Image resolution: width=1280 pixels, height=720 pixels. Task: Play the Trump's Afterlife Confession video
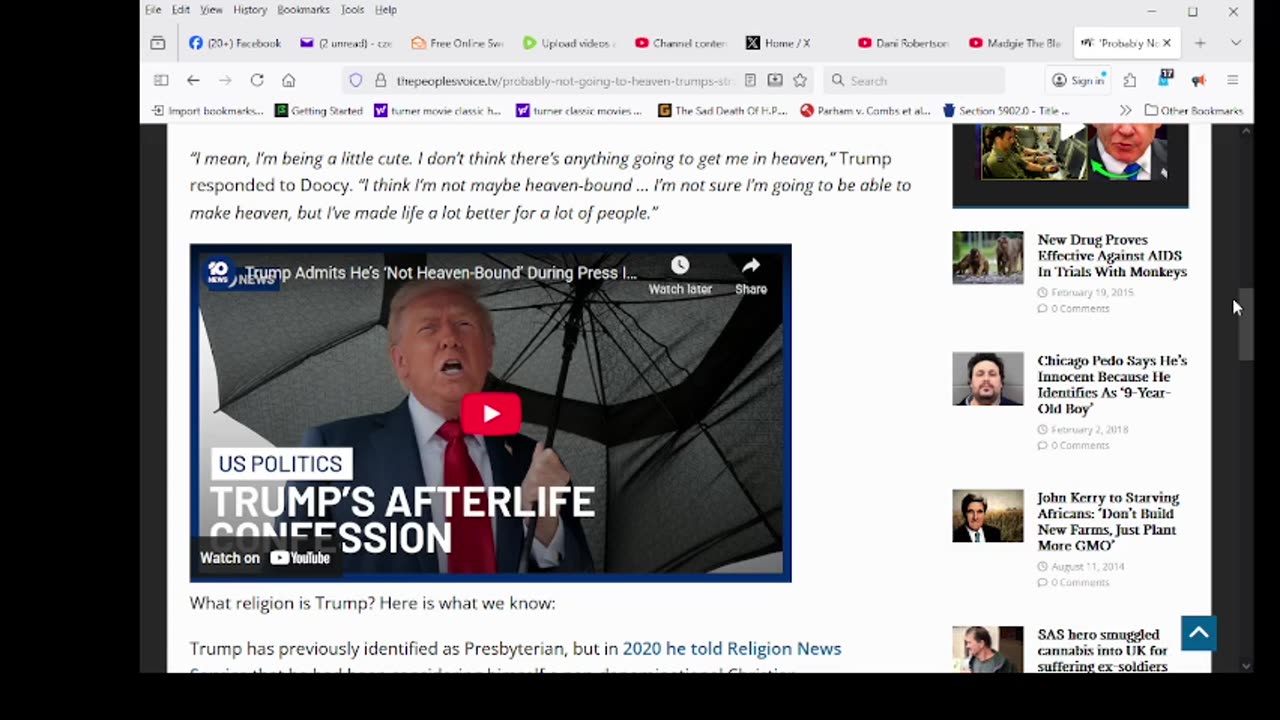(x=490, y=414)
